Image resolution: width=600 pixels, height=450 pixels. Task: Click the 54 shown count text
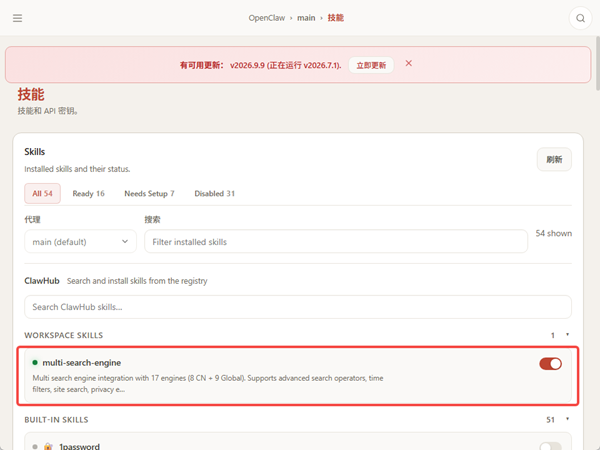554,233
